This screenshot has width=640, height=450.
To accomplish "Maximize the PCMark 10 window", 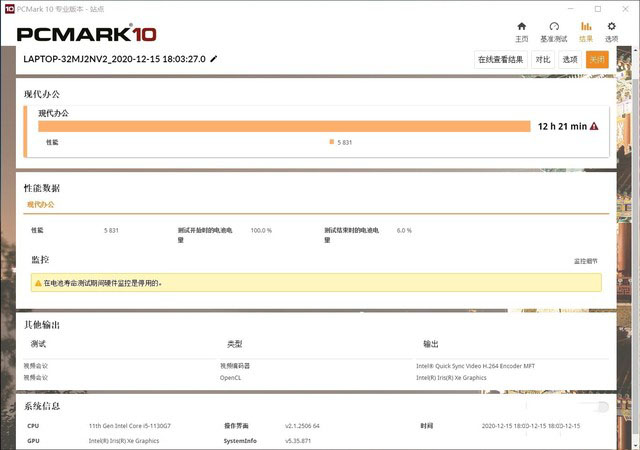I will 598,9.
